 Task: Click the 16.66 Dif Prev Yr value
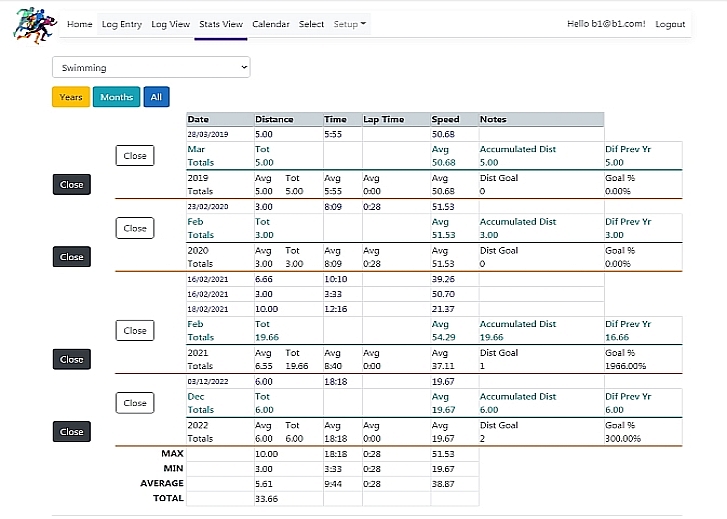tap(617, 337)
